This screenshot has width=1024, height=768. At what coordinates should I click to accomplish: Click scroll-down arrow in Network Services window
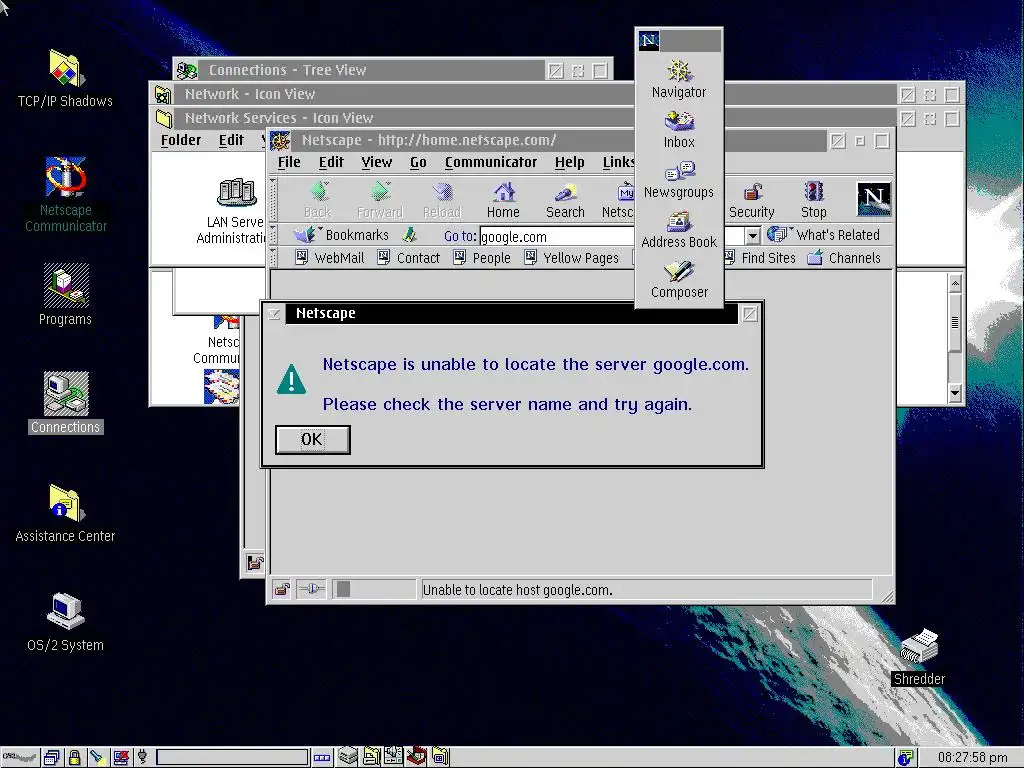coord(955,392)
